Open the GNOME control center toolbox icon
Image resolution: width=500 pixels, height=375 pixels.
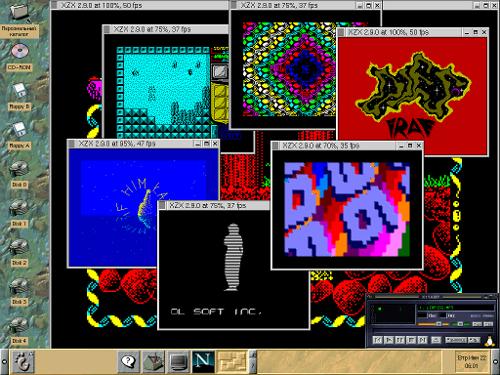click(153, 361)
